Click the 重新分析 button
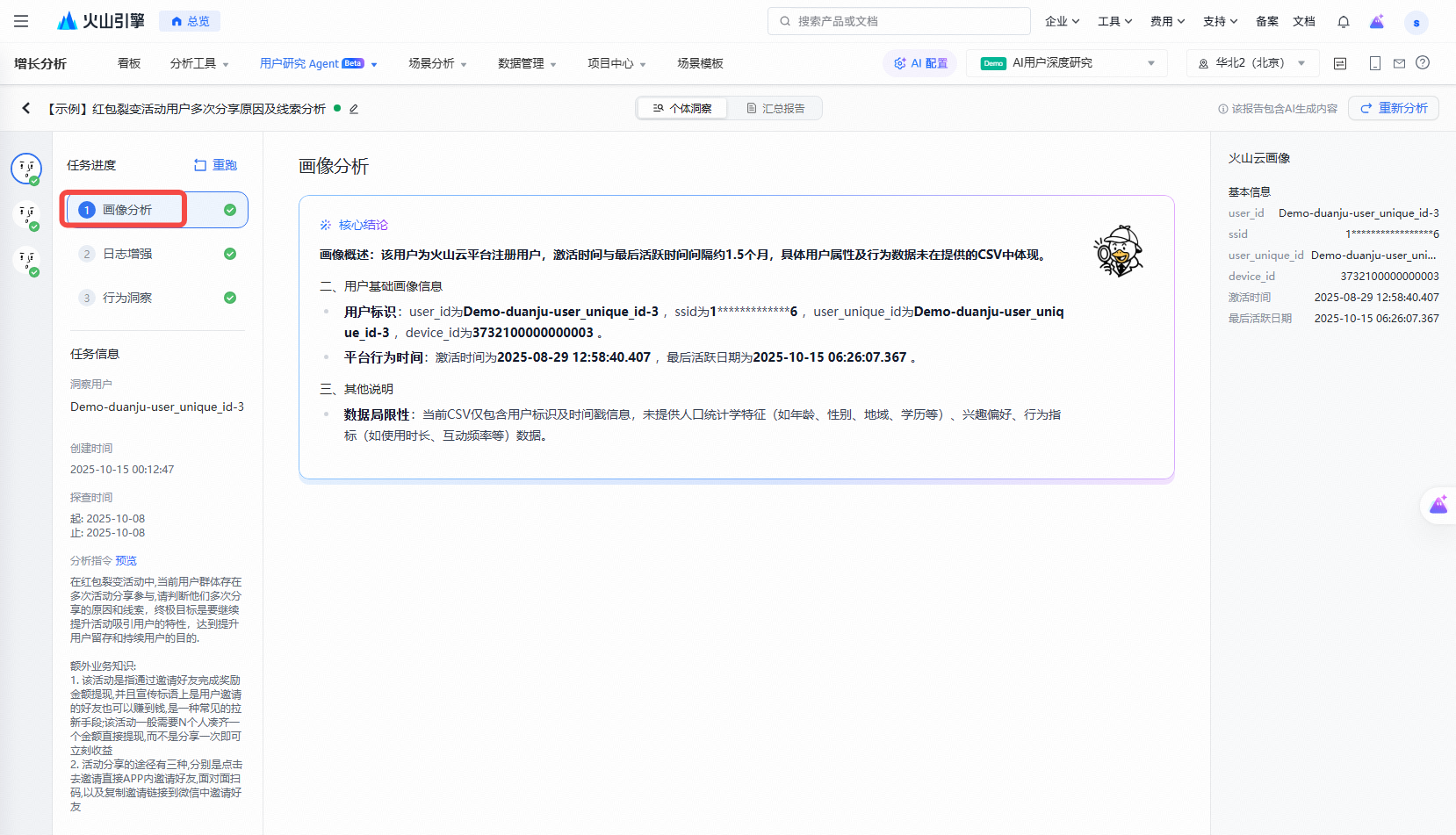 [x=1393, y=108]
